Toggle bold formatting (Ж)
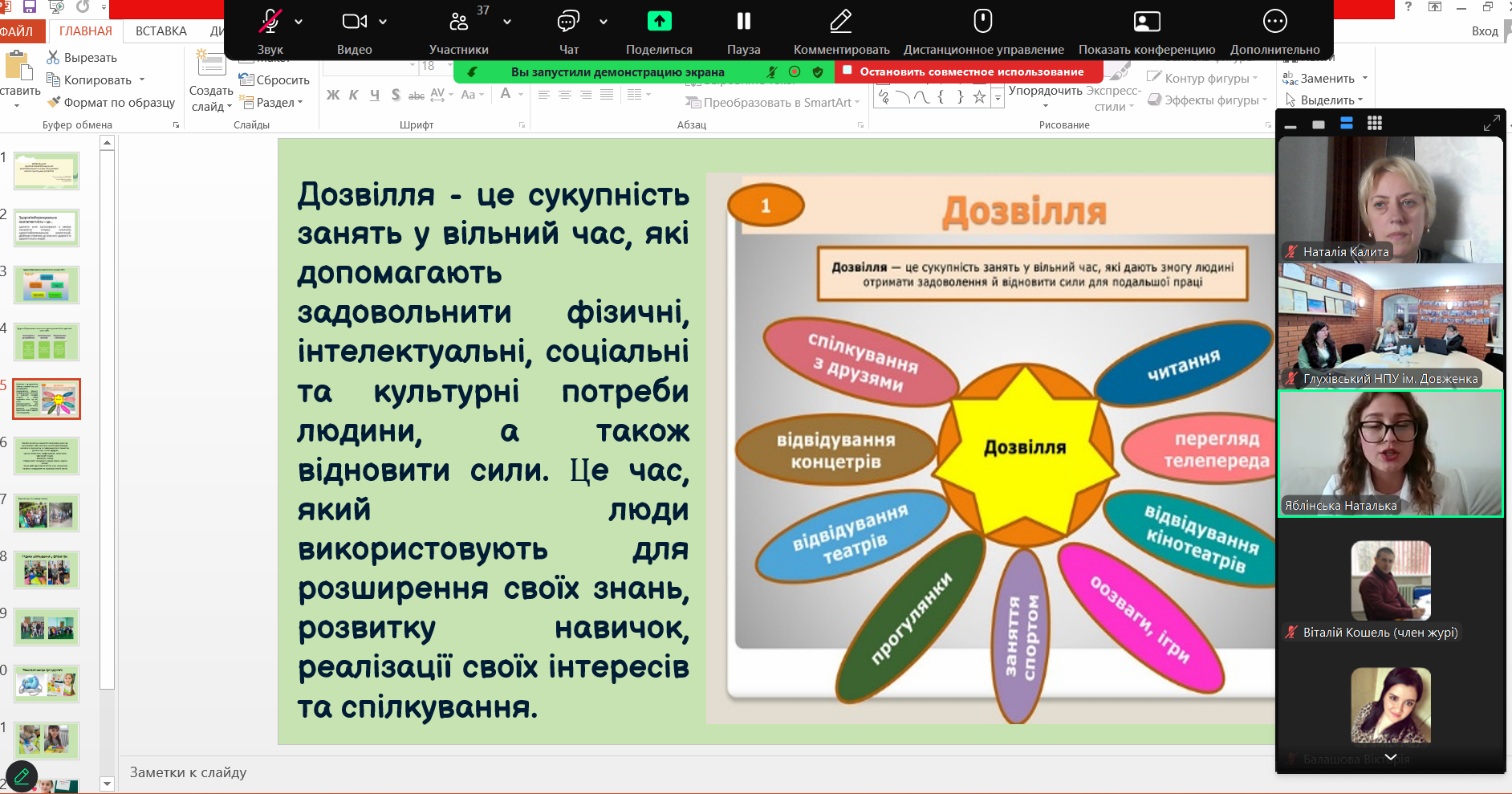 click(333, 96)
